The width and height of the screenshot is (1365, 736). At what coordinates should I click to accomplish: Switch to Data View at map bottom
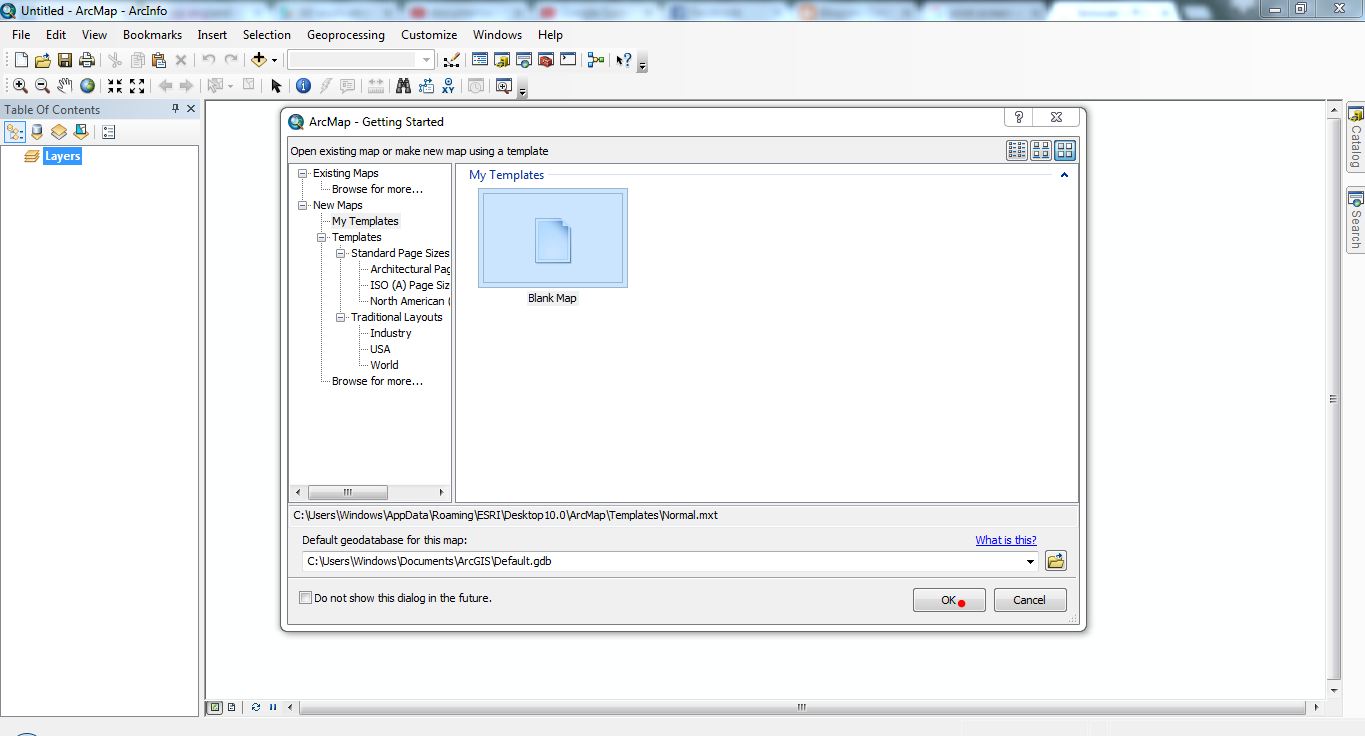214,707
